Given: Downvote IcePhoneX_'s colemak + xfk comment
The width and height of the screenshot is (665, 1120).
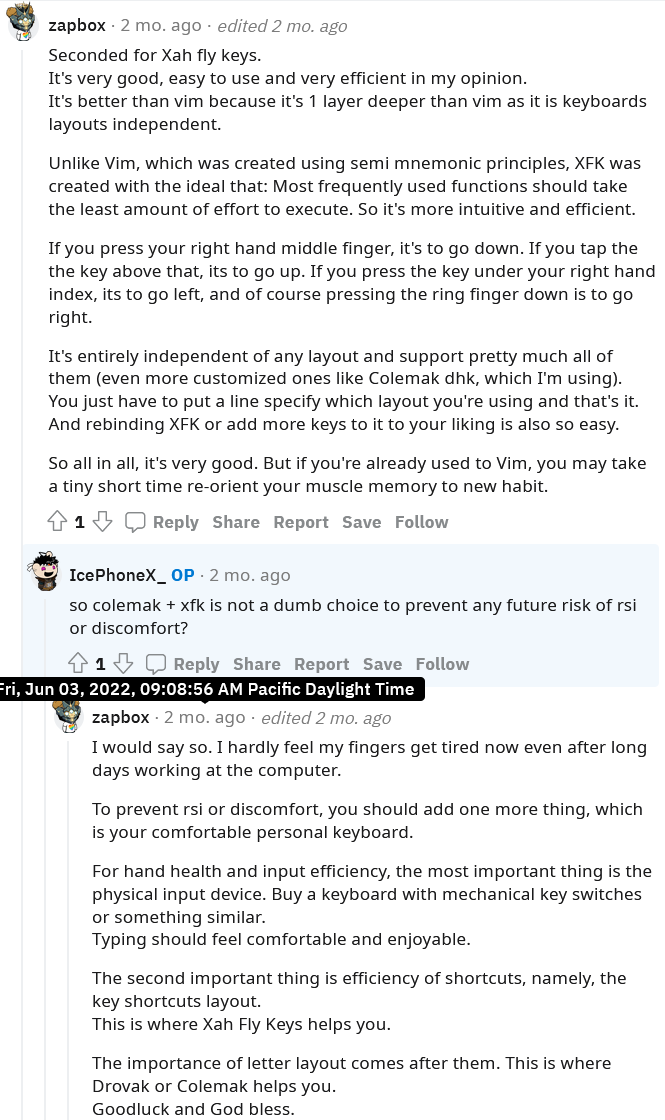Looking at the screenshot, I should click(x=124, y=664).
